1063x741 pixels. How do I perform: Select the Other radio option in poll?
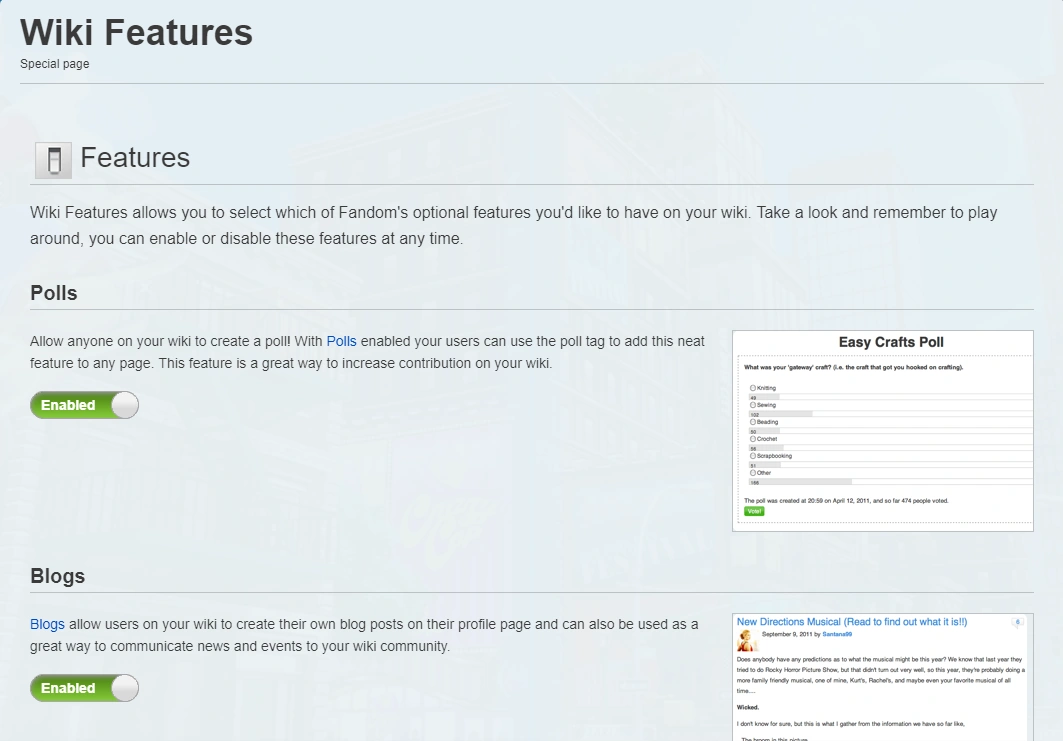(753, 473)
